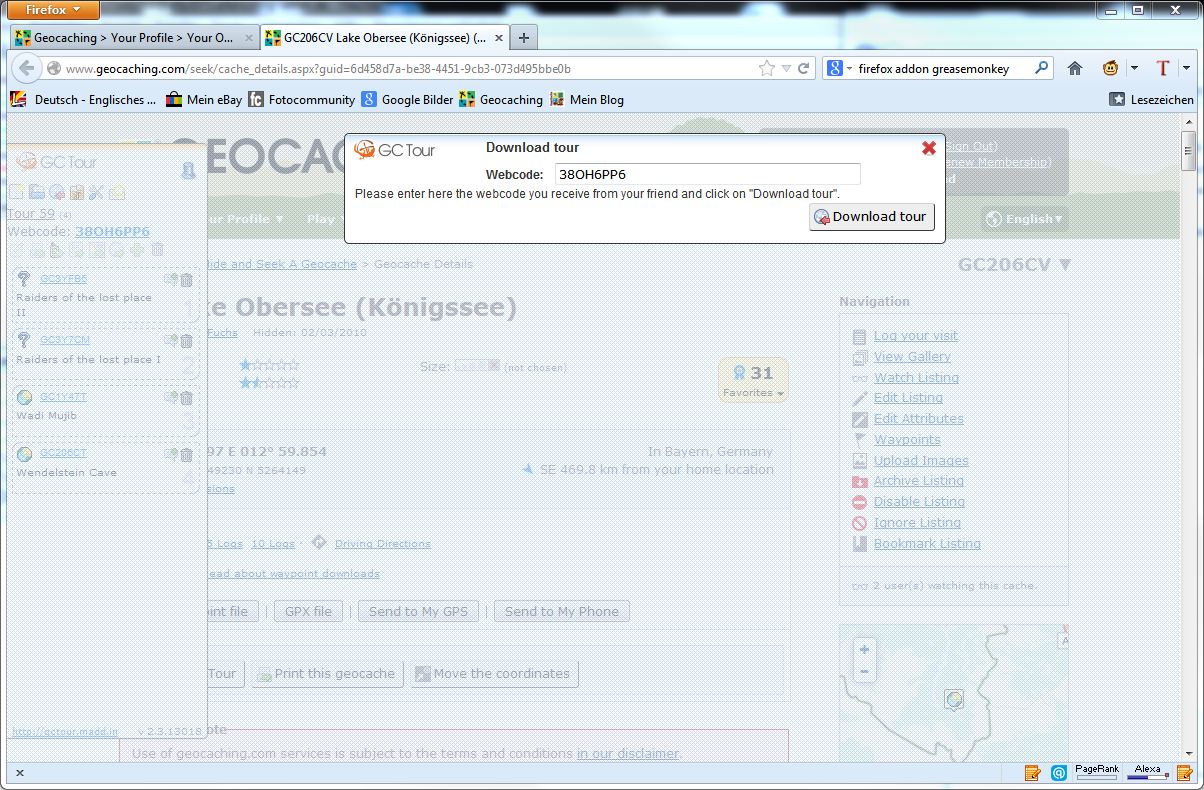Open the dropdown next to the T icon
The height and width of the screenshot is (790, 1204).
(1186, 69)
